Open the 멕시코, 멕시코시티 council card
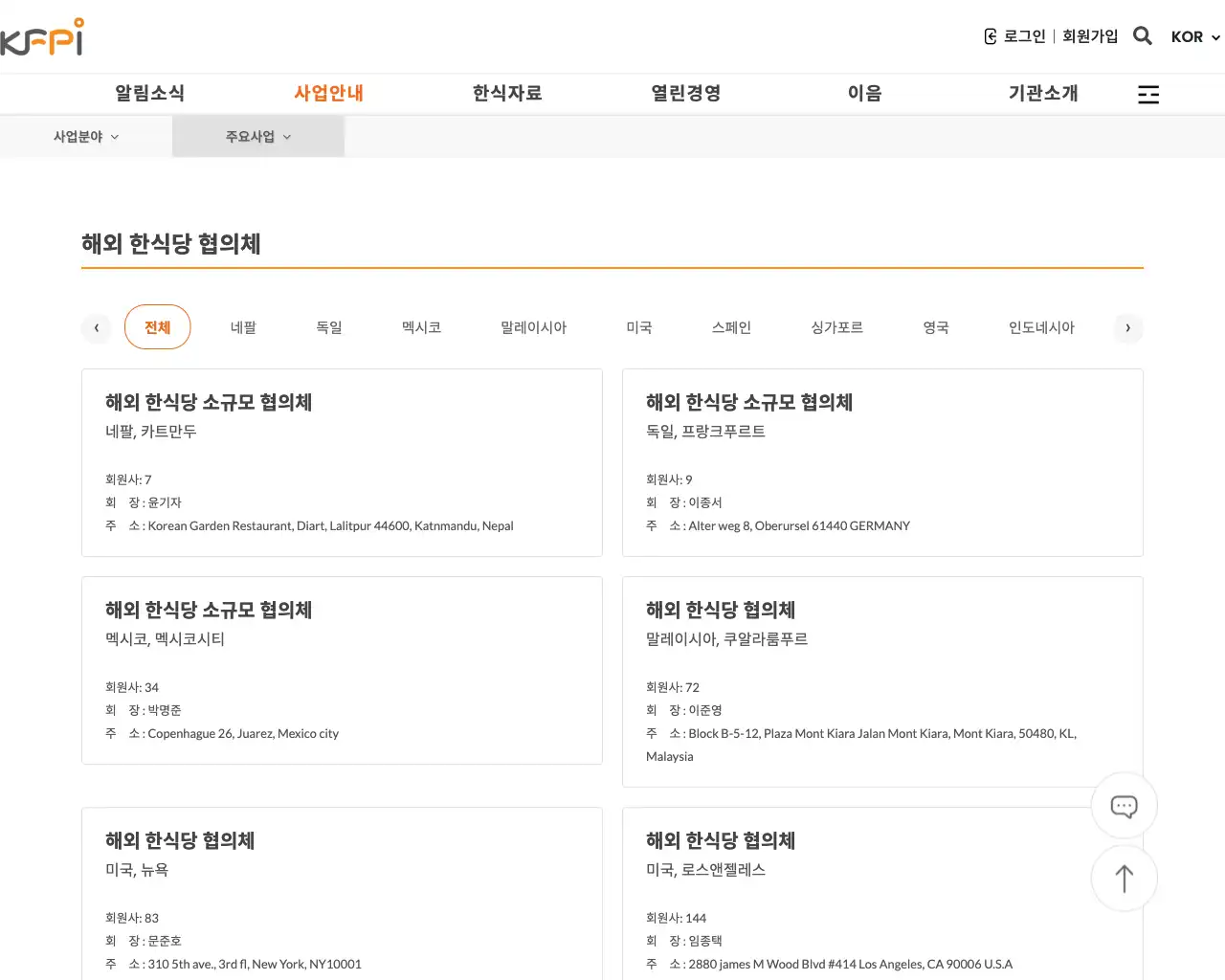1225x980 pixels. coord(342,670)
